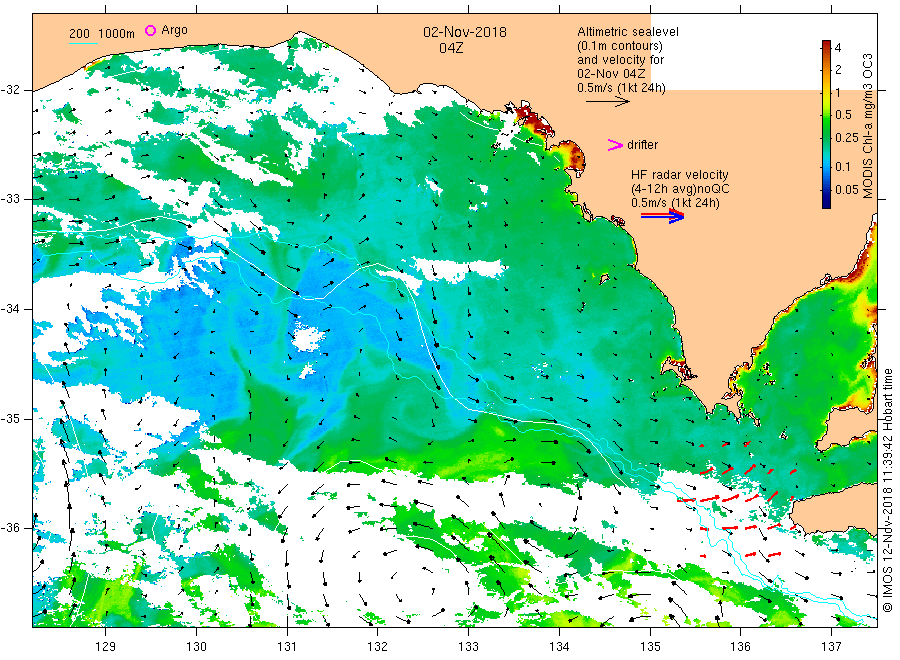900x660 pixels.
Task: Click the colorbar tick label 0.1
Action: click(843, 166)
